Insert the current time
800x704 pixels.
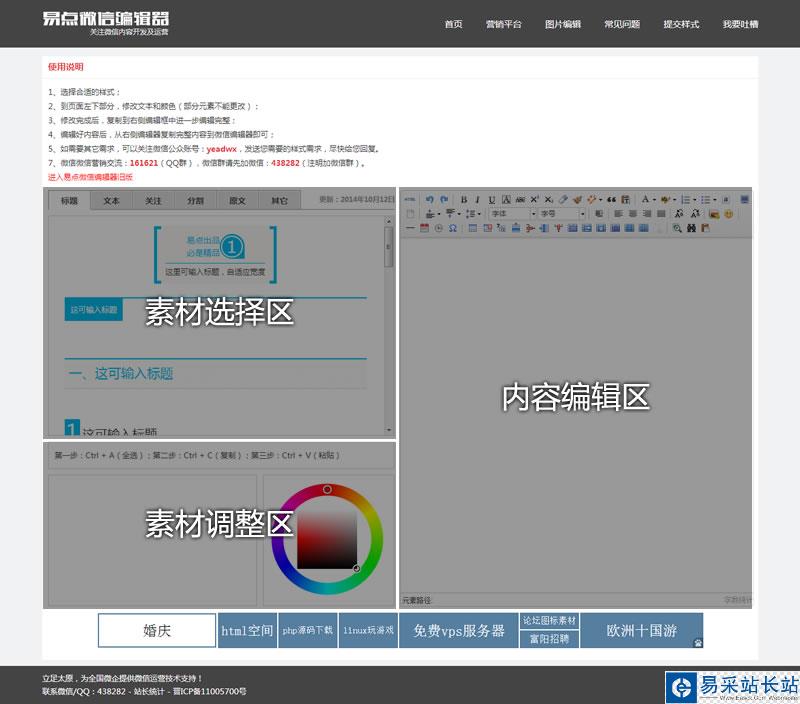[439, 228]
